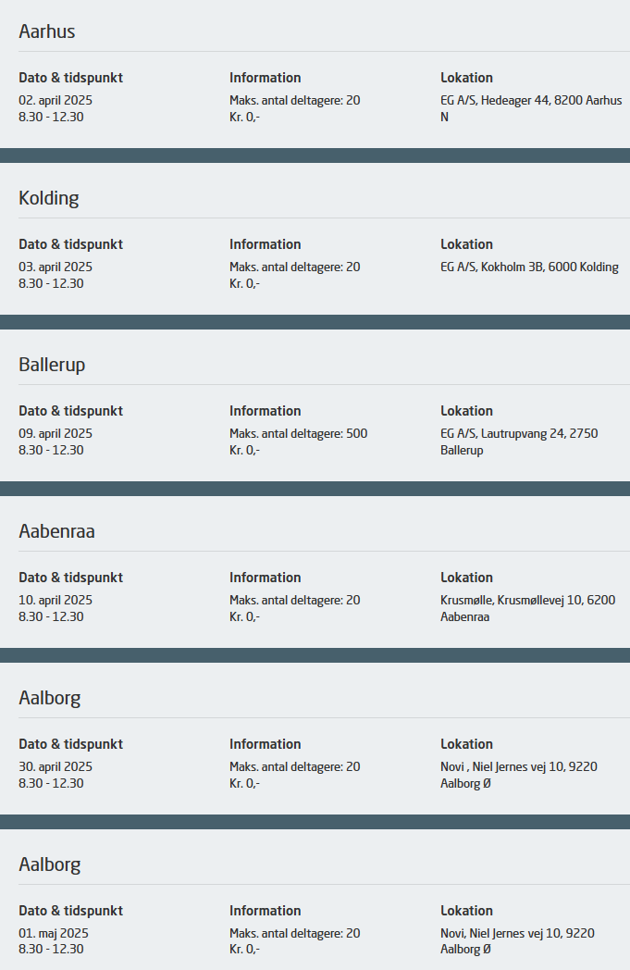Click the Information label in Aarhus section
Screen dimensions: 630x970
(265, 78)
